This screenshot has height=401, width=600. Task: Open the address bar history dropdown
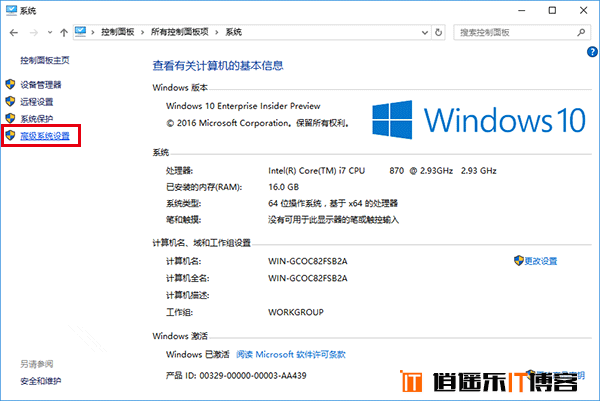pyautogui.click(x=425, y=33)
